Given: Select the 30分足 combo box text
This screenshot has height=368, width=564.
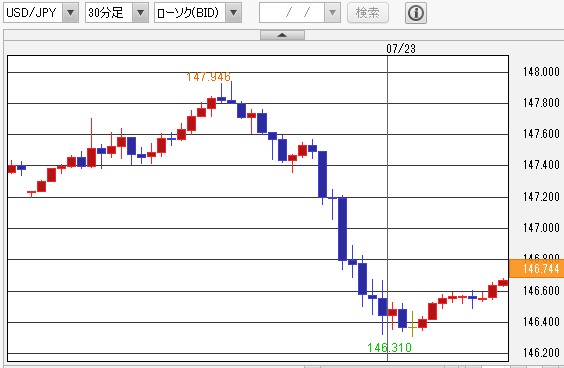Looking at the screenshot, I should 106,13.
